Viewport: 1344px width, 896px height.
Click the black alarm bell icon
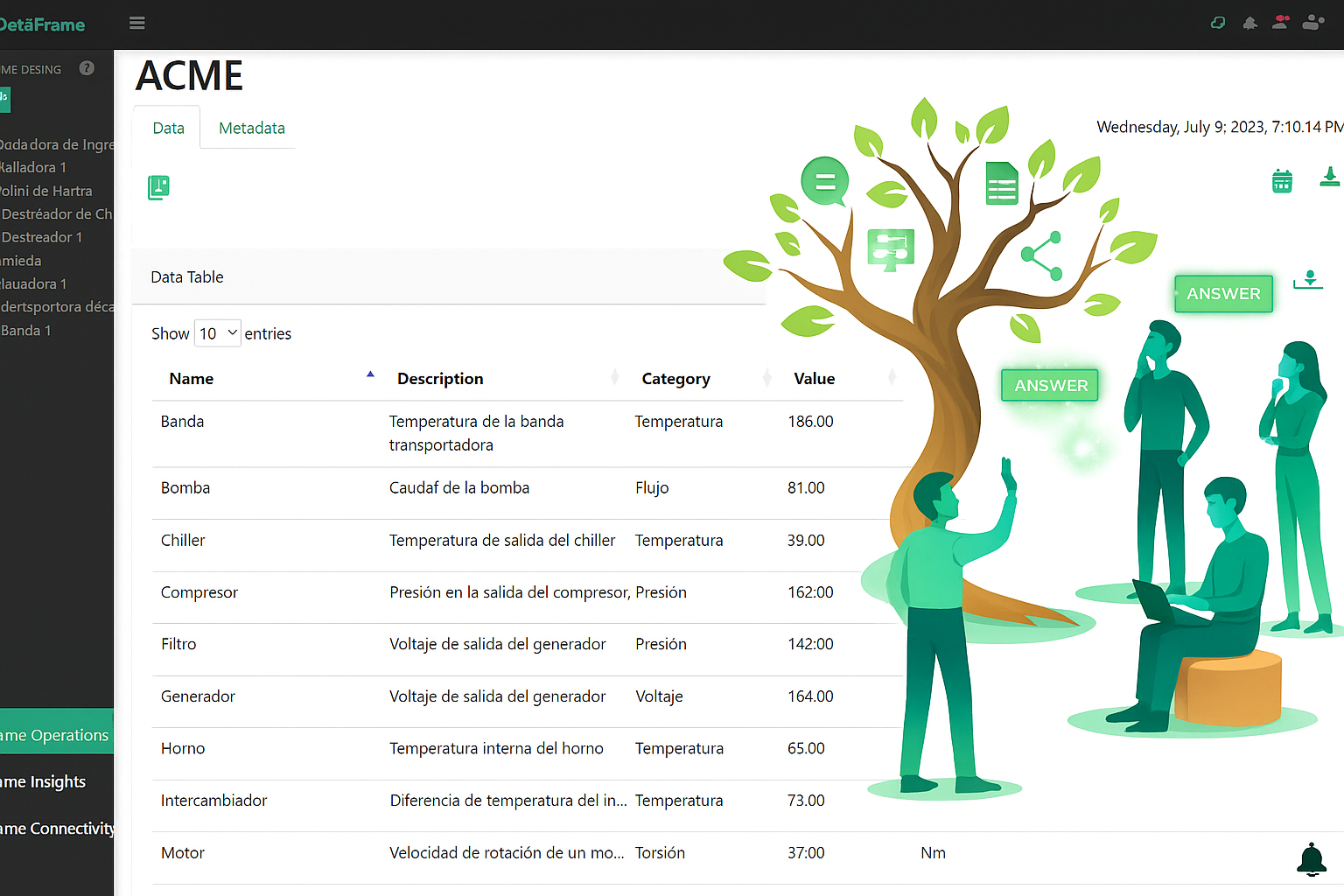(1311, 859)
